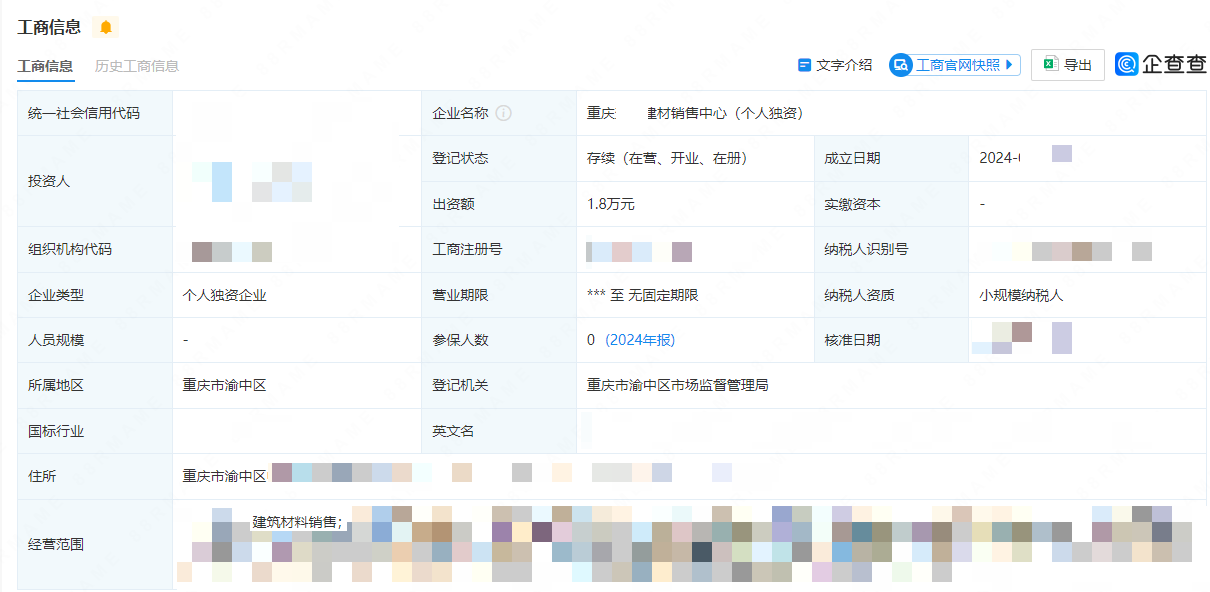Select the *** 至 无固定期限 value
This screenshot has height=592, width=1210.
point(643,295)
